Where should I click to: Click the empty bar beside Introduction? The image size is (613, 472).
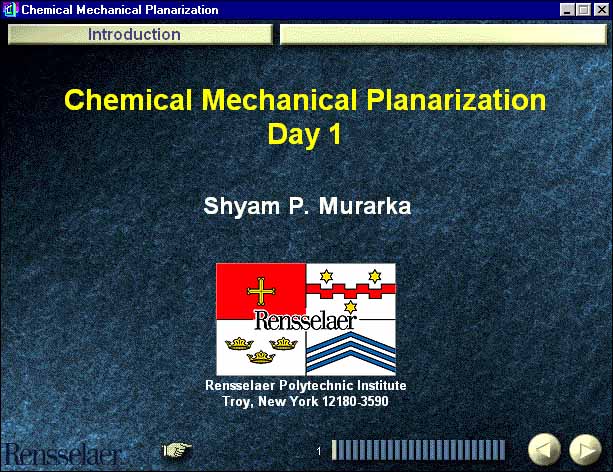(x=443, y=34)
